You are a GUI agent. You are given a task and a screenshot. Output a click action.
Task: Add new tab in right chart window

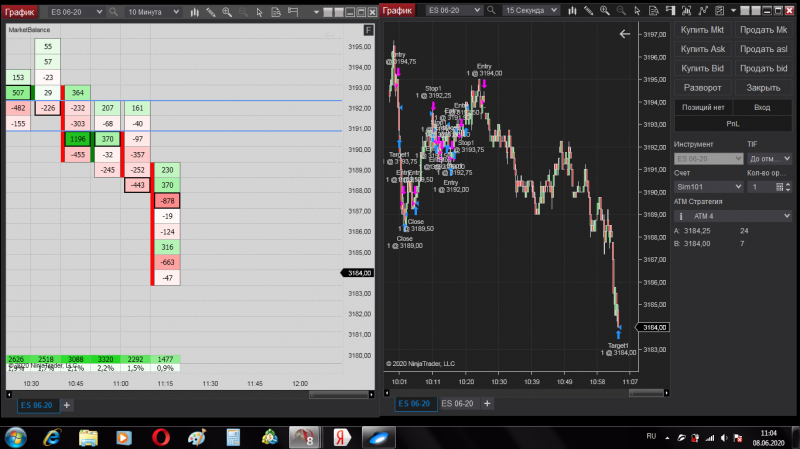point(487,404)
